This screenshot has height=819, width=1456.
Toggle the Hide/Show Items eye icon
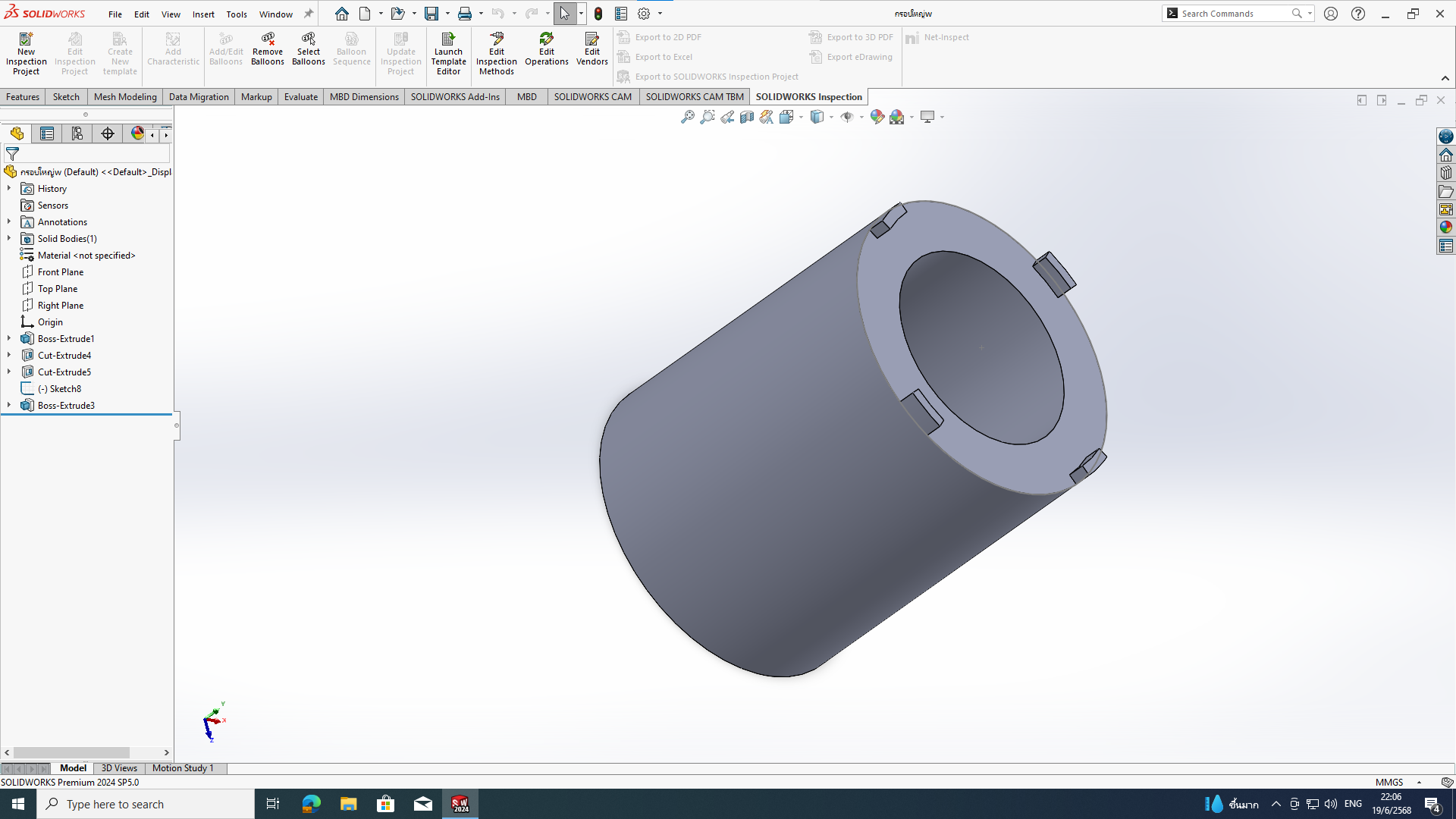click(x=847, y=117)
